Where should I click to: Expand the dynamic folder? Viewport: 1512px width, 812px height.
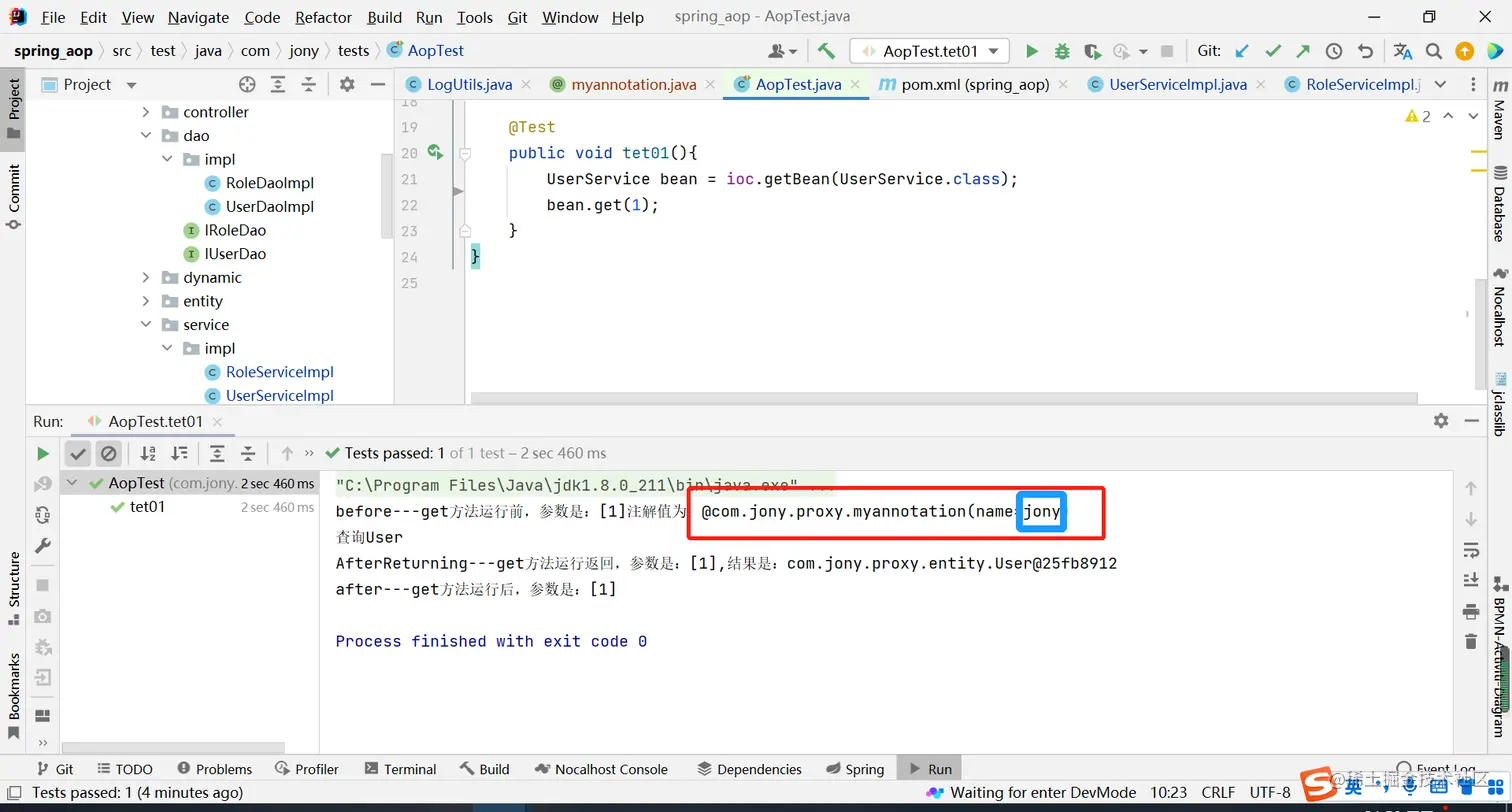(x=146, y=278)
